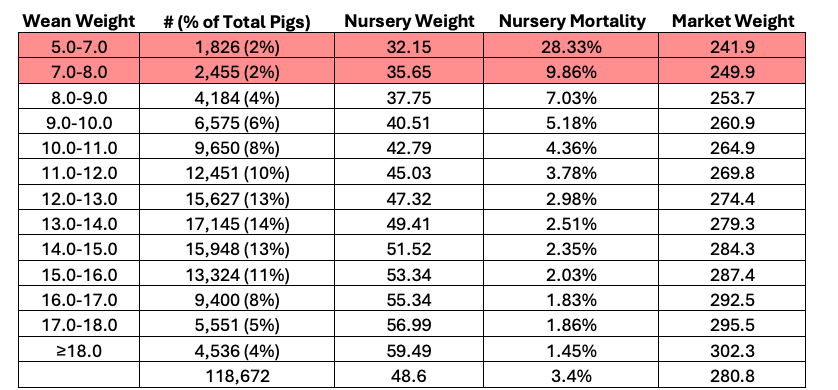838x390 pixels.
Task: Select the 17,145 (14%) cell
Action: pos(237,223)
